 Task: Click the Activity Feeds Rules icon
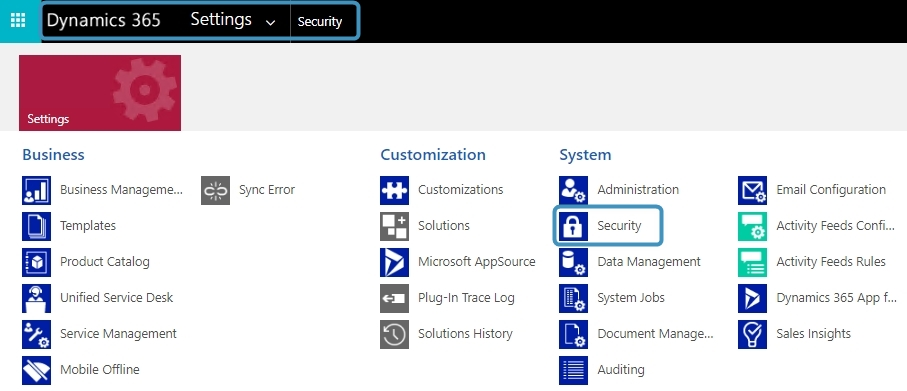(753, 262)
